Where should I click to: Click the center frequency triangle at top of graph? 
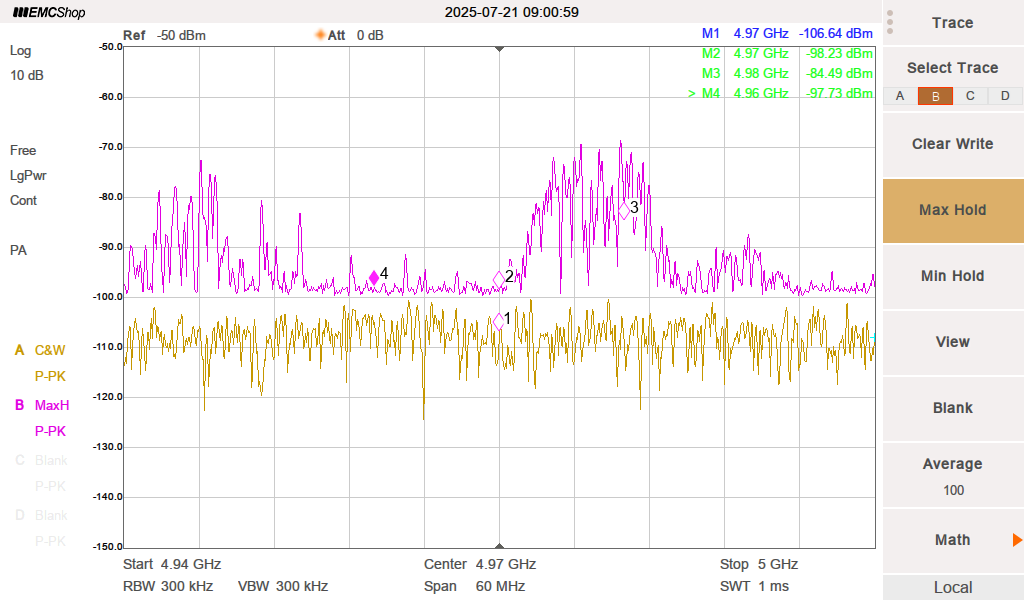pos(500,48)
